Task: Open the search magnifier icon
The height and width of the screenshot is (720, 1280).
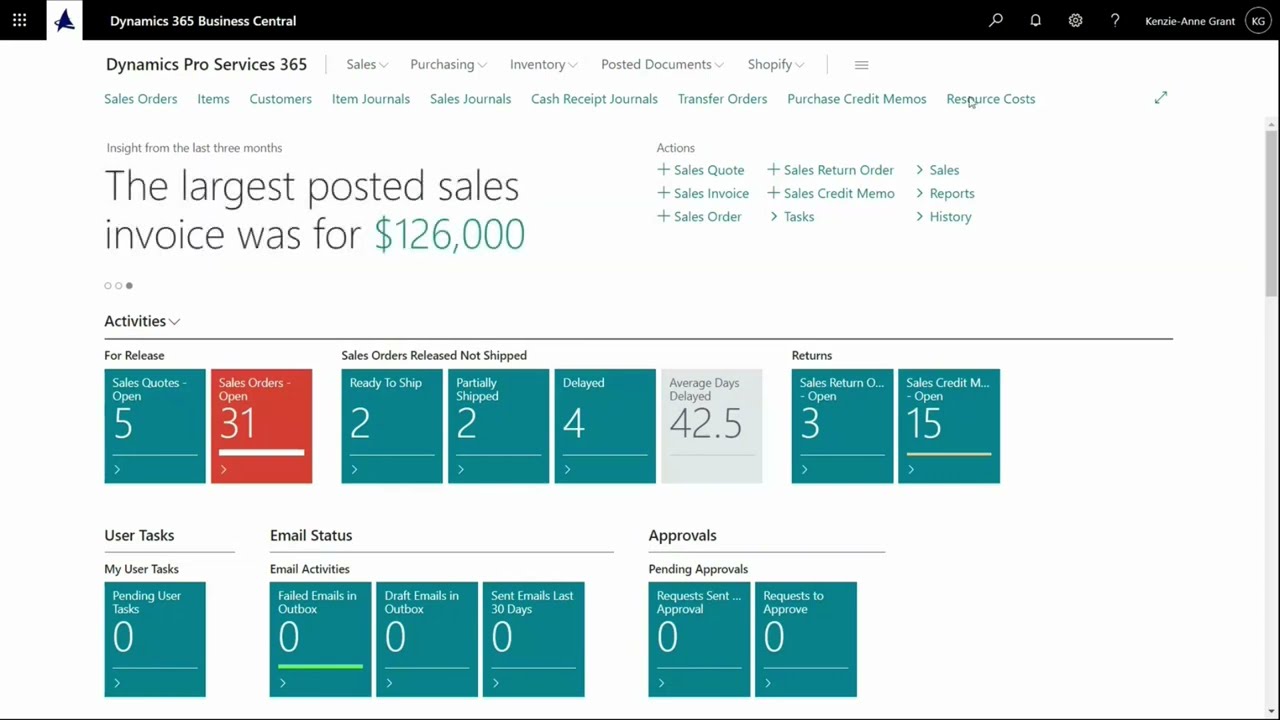Action: click(996, 20)
